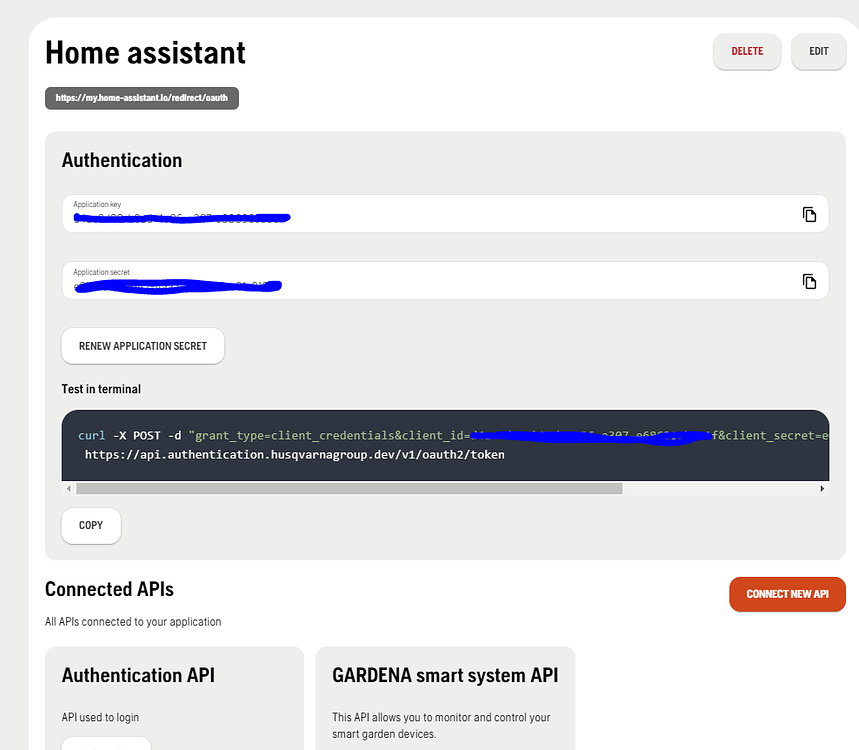The width and height of the screenshot is (859, 750).
Task: Select the Application secret input field
Action: click(x=400, y=282)
